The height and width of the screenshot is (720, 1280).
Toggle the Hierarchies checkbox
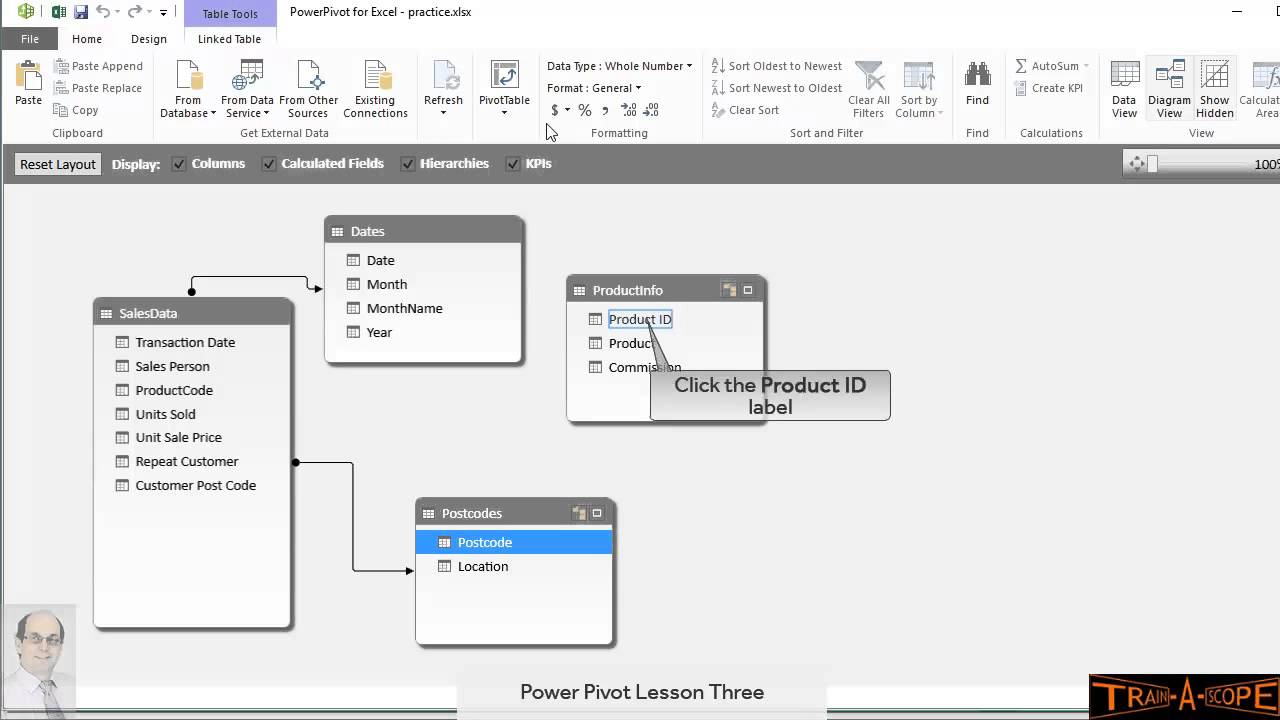(x=407, y=164)
